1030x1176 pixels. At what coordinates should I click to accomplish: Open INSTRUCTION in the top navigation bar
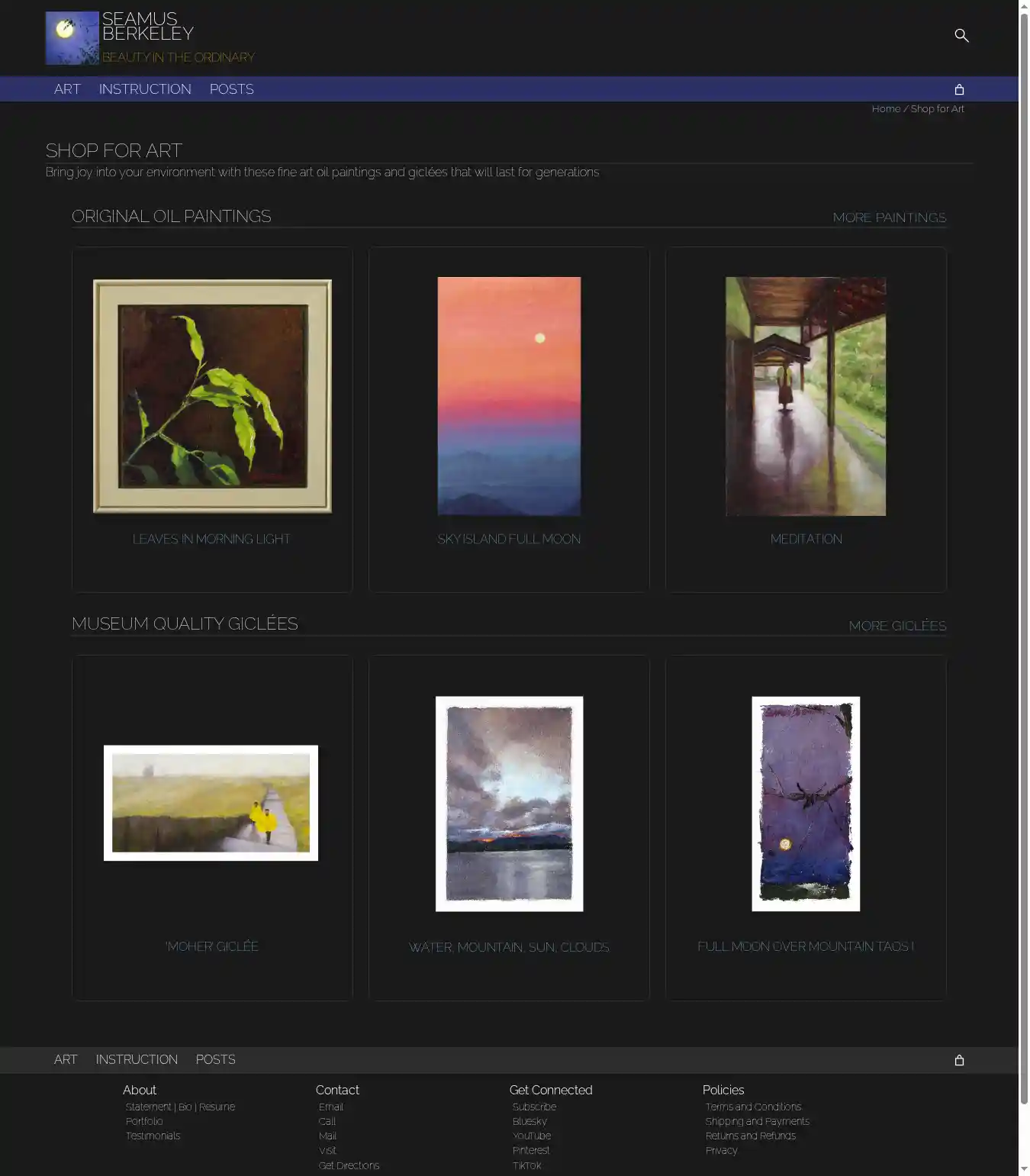point(145,89)
